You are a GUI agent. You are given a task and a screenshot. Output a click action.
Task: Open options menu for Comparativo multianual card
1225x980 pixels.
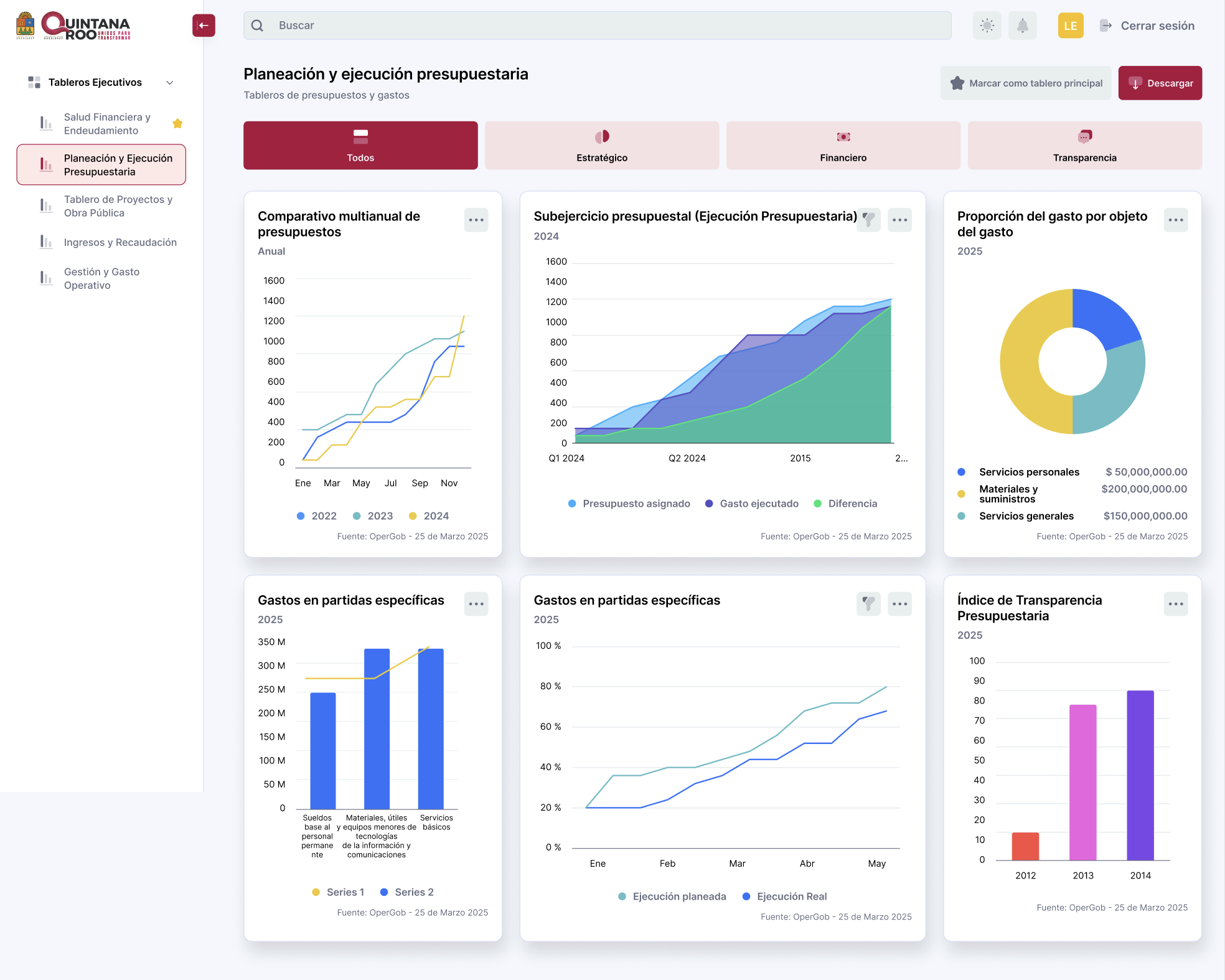point(476,220)
